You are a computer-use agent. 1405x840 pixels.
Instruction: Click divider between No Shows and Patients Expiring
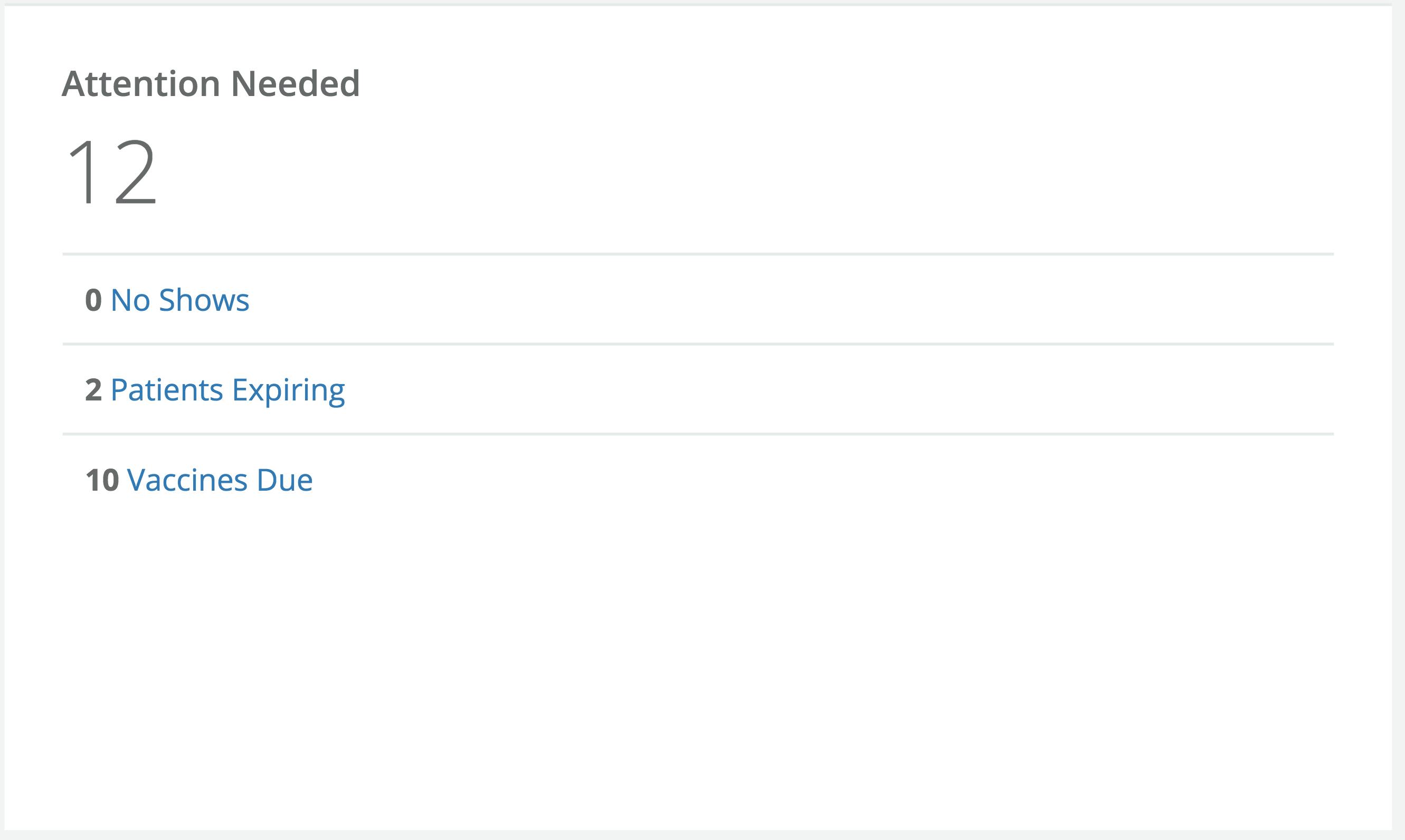(698, 343)
